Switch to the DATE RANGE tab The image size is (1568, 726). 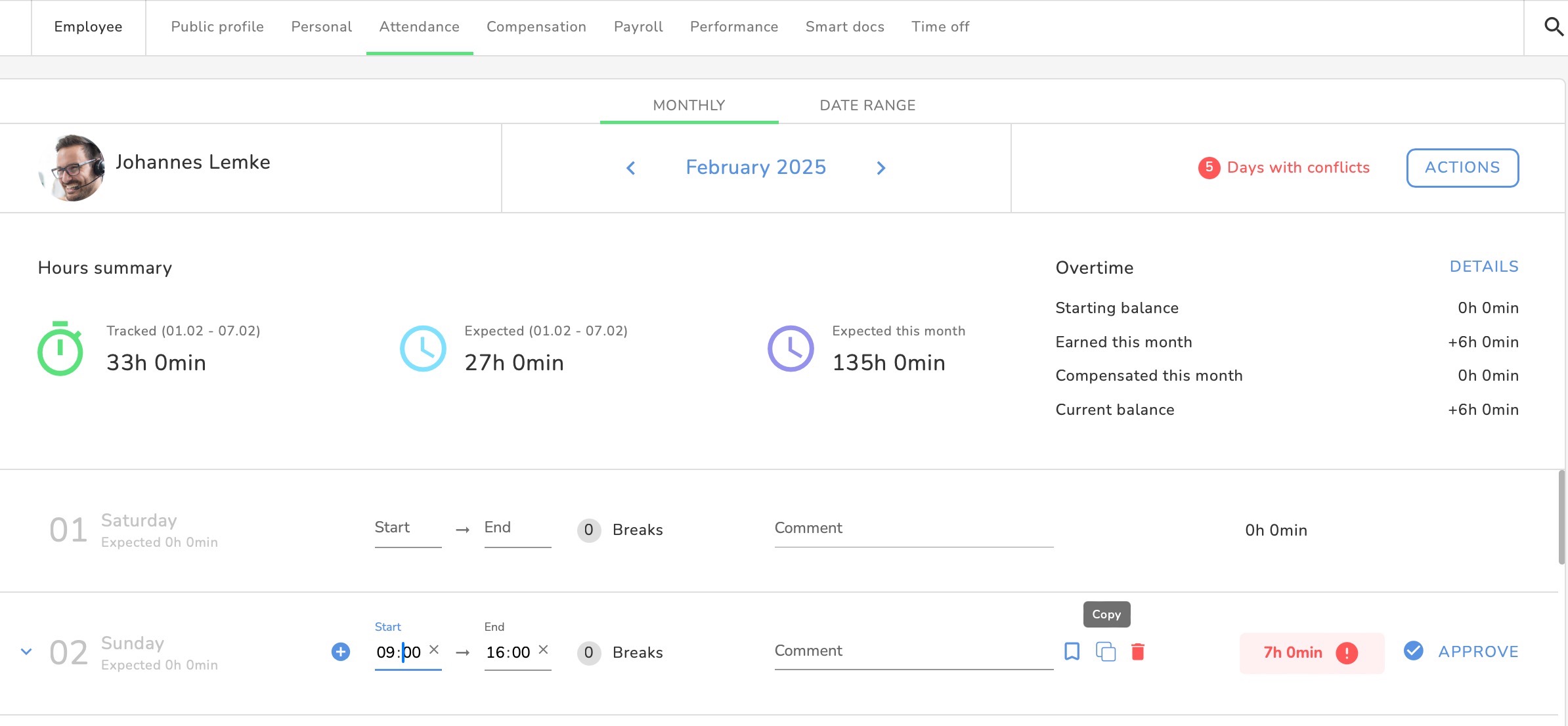tap(867, 105)
